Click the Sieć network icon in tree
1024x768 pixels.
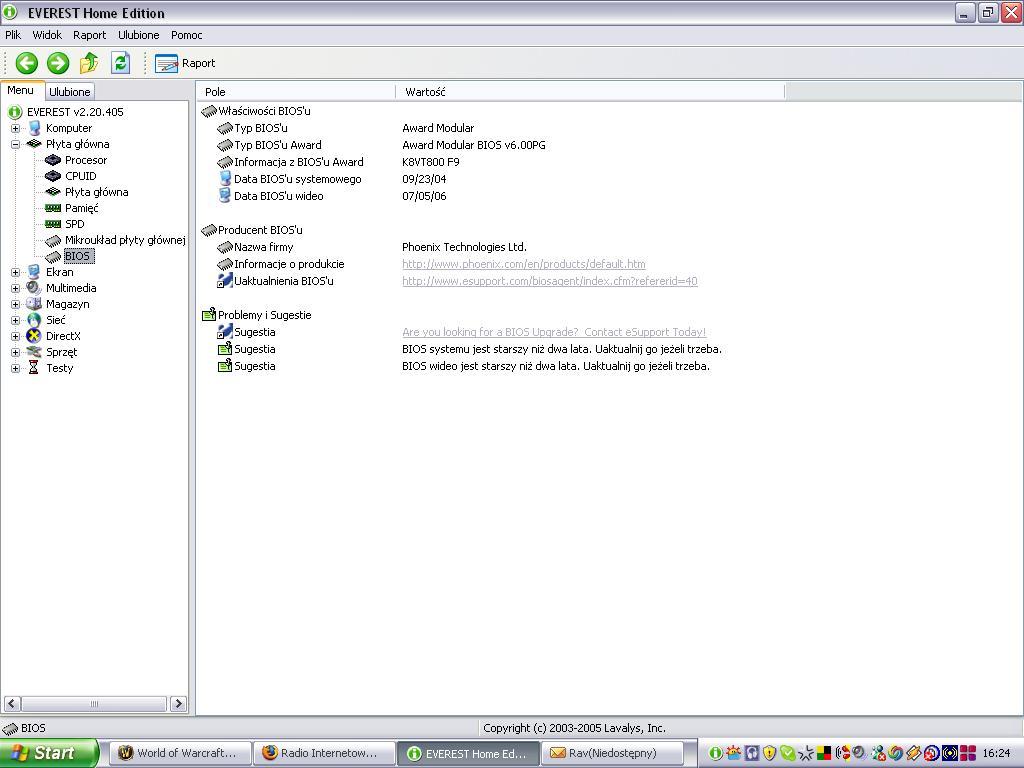(x=34, y=320)
